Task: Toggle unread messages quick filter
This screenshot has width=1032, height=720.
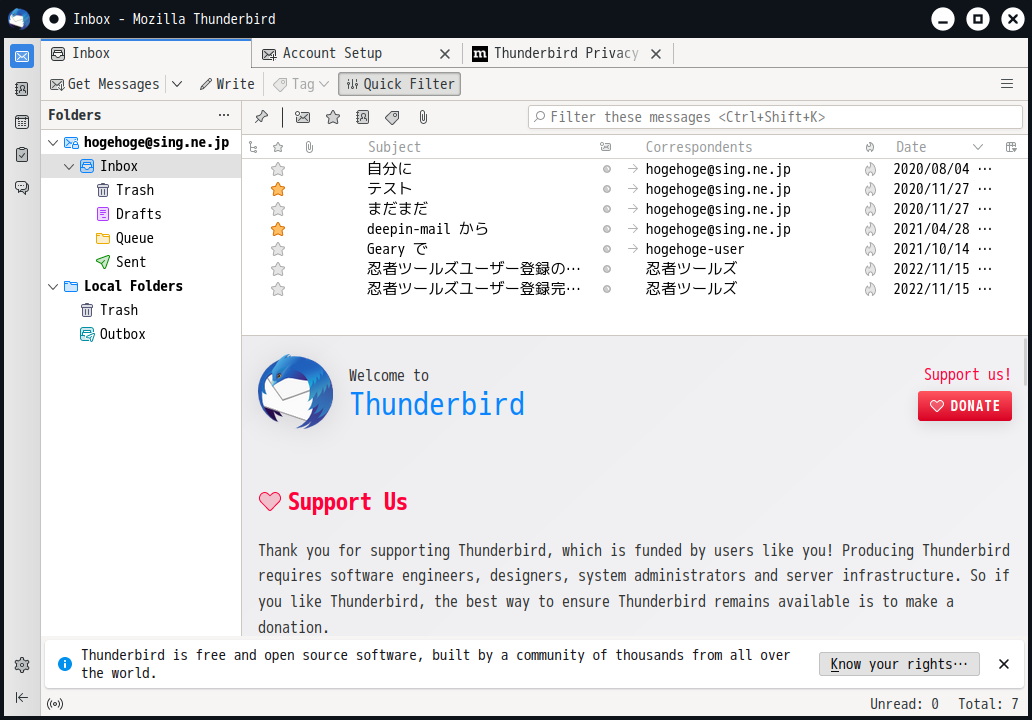Action: coord(303,117)
